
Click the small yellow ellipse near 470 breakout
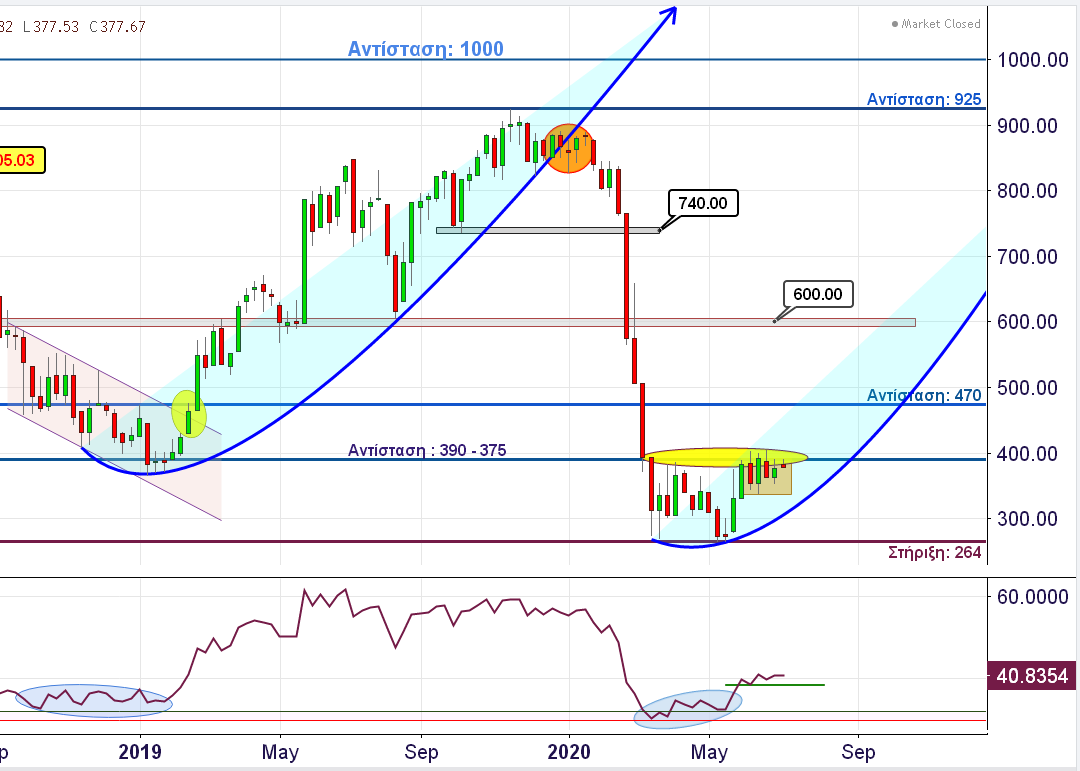pyautogui.click(x=188, y=413)
